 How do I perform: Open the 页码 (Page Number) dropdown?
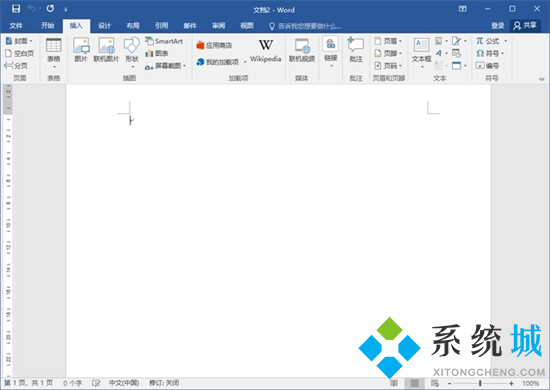coord(388,66)
